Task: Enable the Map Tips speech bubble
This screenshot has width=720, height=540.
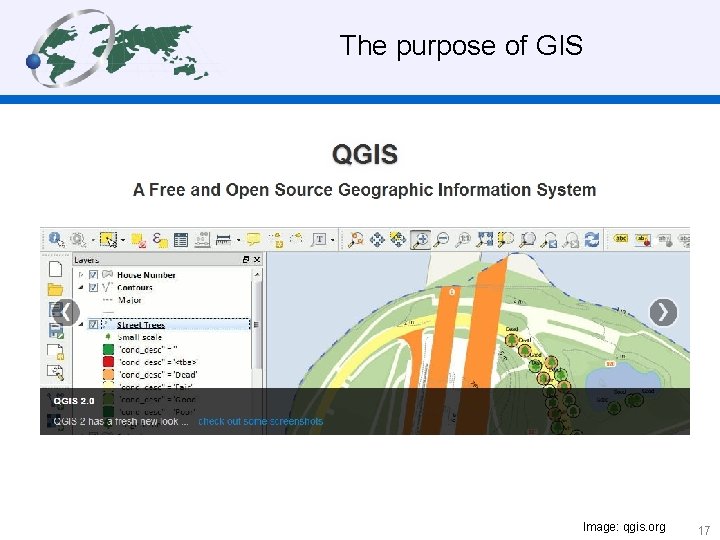Action: click(x=253, y=239)
